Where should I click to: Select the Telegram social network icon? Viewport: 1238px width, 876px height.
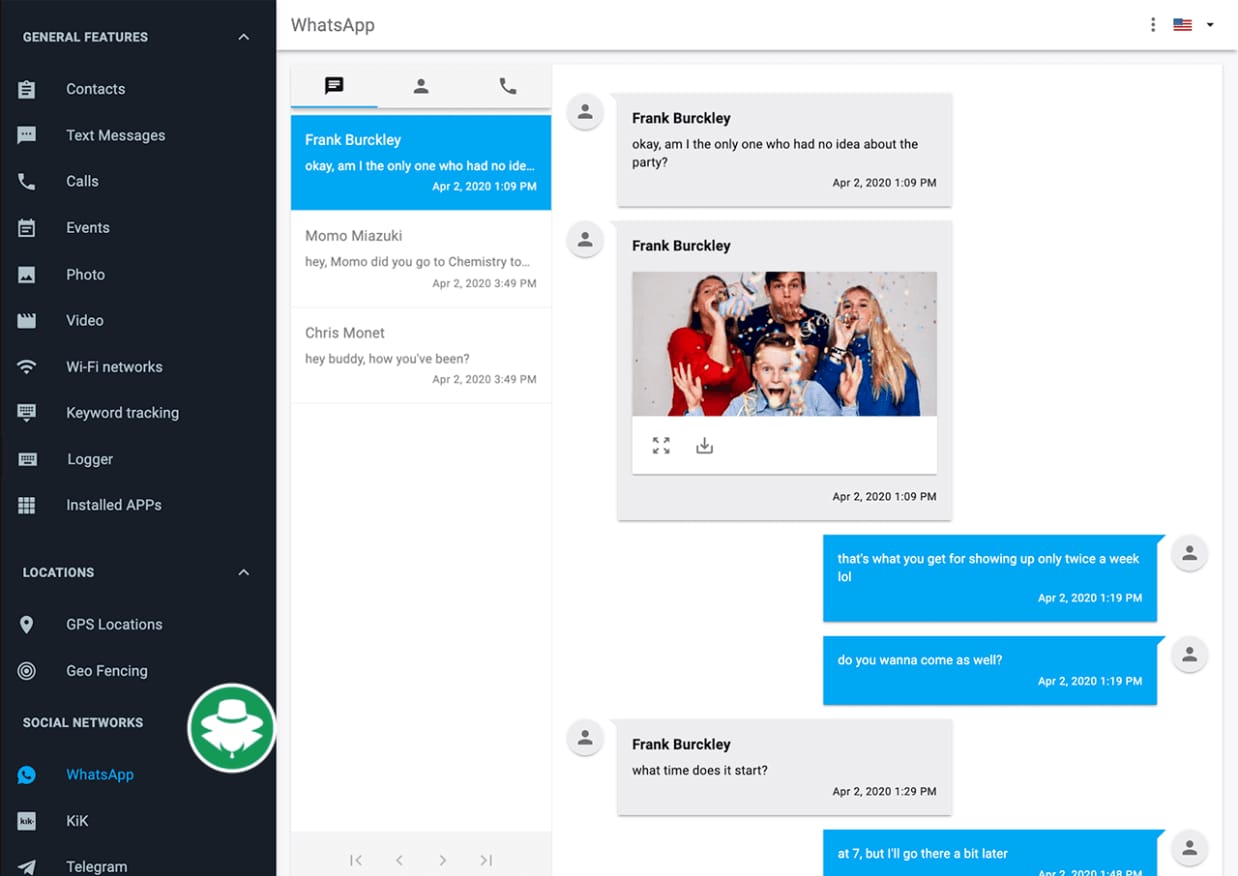click(26, 863)
